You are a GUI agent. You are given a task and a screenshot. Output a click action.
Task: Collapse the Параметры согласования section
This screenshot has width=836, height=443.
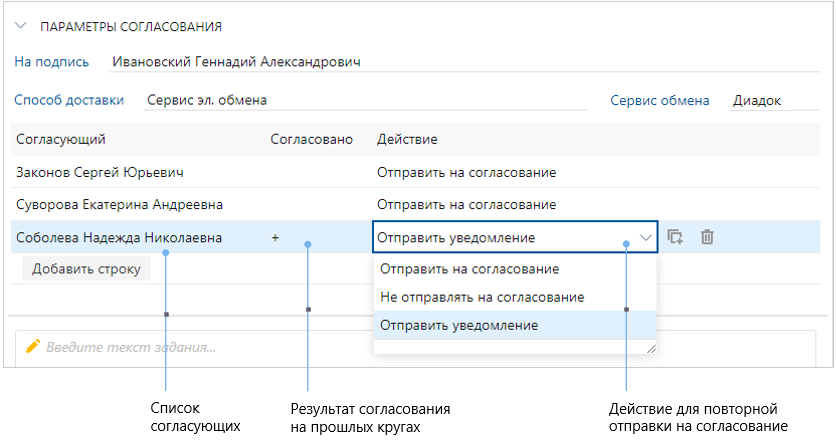point(20,27)
